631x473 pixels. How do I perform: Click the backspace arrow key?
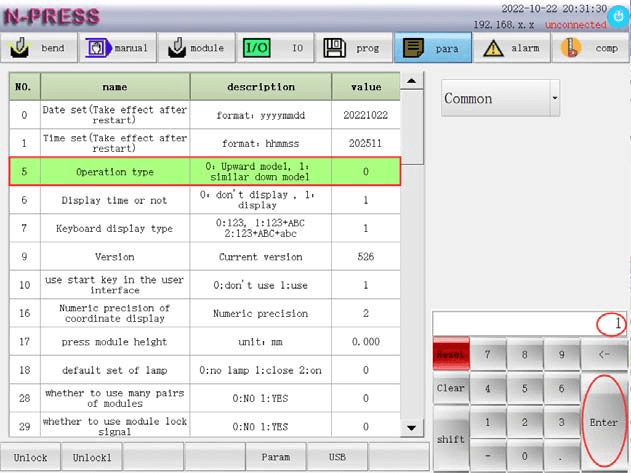tap(603, 354)
